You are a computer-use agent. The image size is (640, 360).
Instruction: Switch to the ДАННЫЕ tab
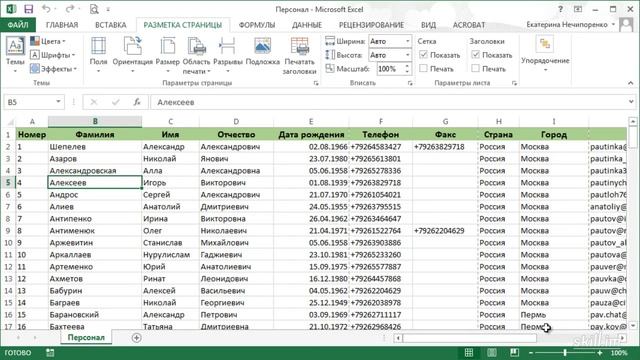[x=307, y=25]
